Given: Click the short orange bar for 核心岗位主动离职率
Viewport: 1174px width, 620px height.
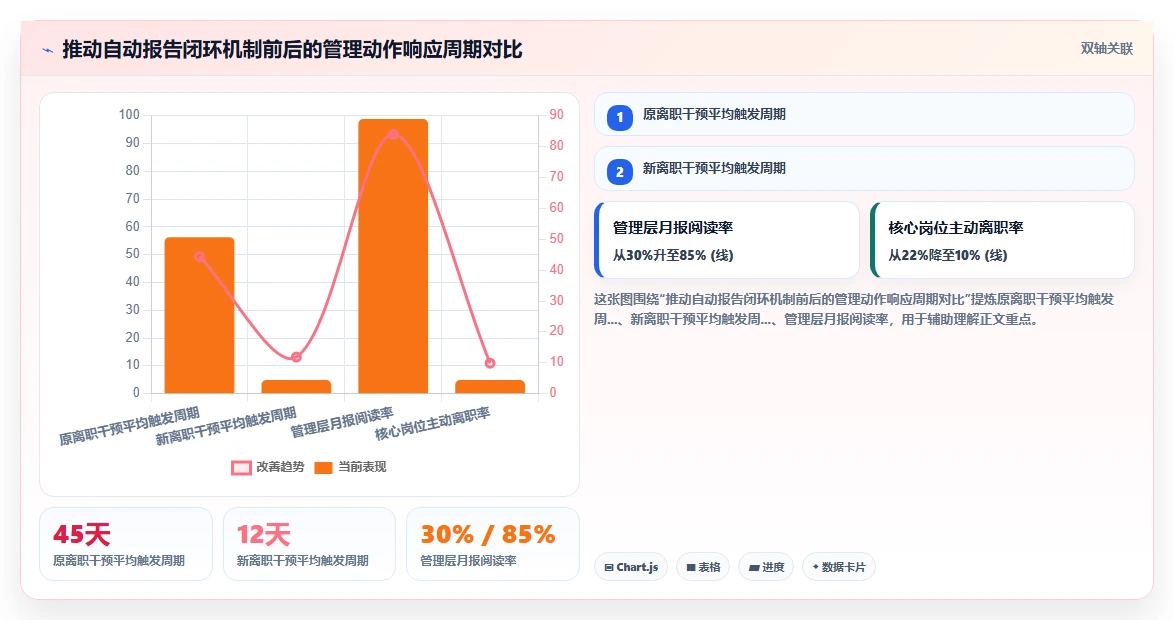Looking at the screenshot, I should (490, 386).
